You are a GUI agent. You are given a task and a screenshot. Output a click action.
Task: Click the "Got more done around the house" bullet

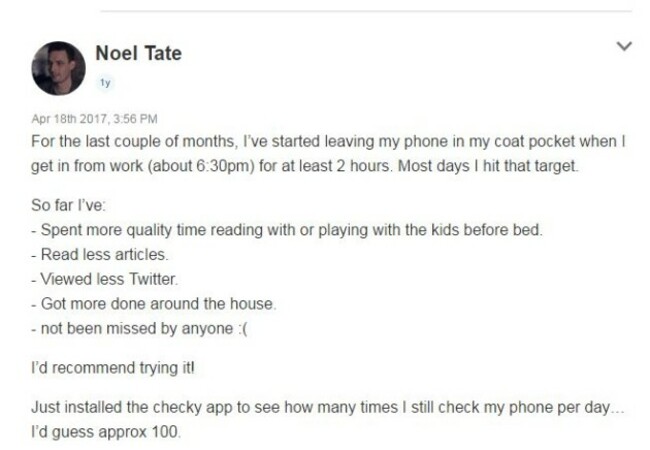click(x=153, y=304)
